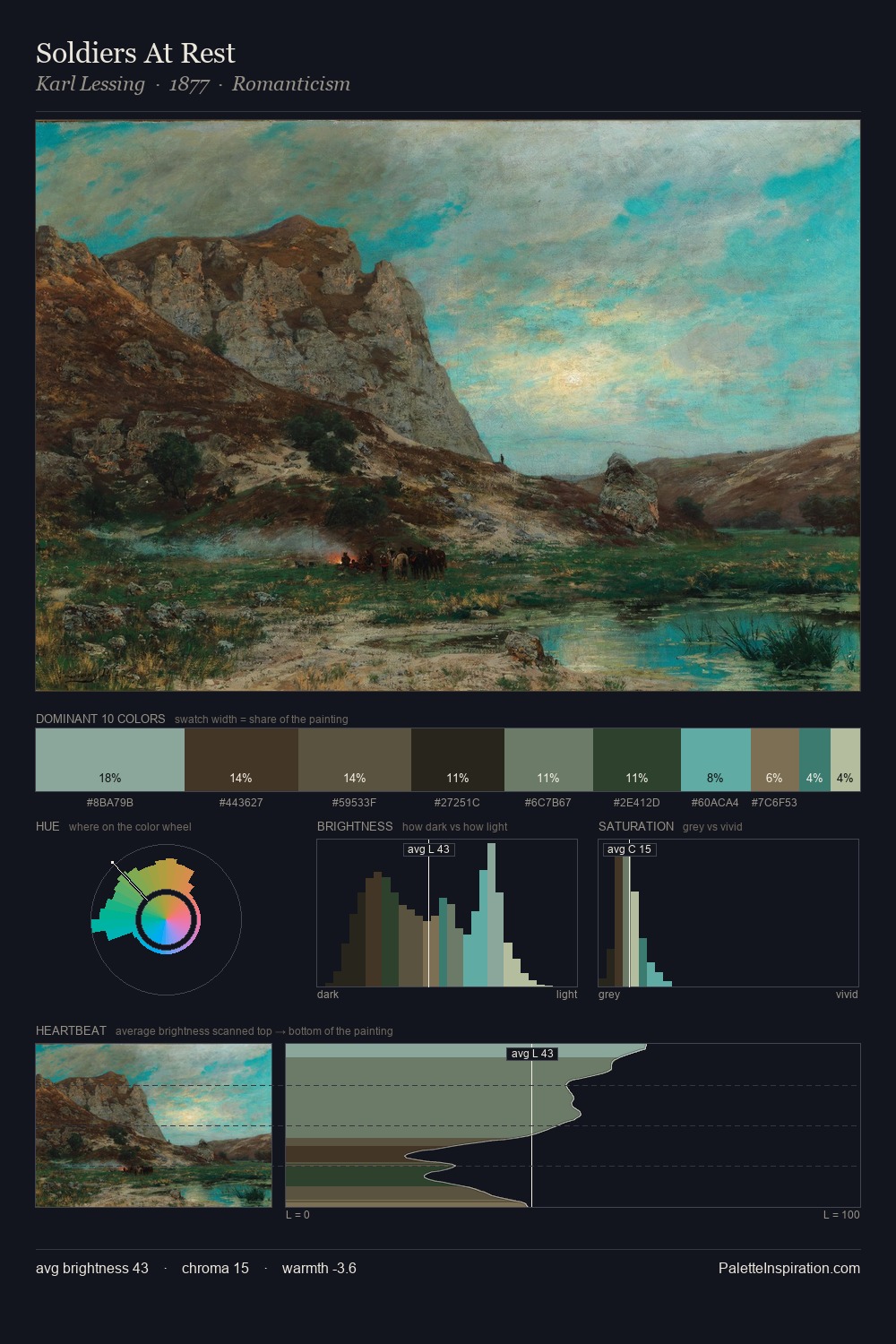
Task: Choose the dark green #2E412D swatch
Action: coord(637,760)
